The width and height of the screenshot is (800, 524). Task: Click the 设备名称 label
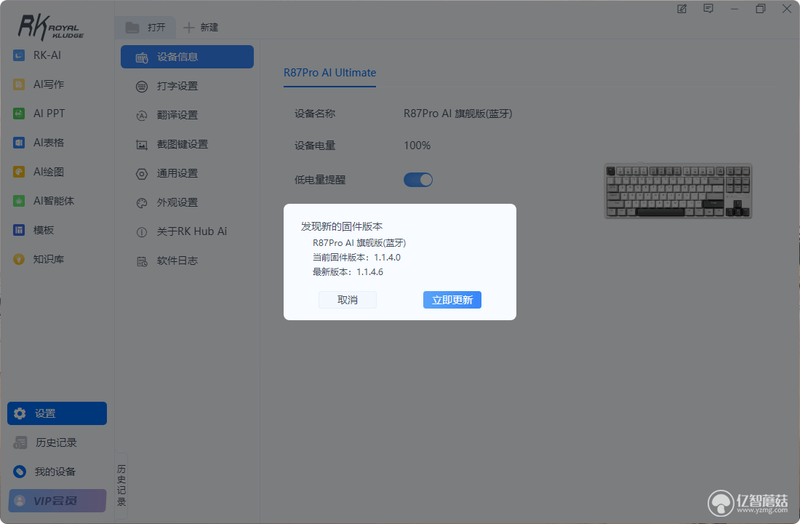315,114
